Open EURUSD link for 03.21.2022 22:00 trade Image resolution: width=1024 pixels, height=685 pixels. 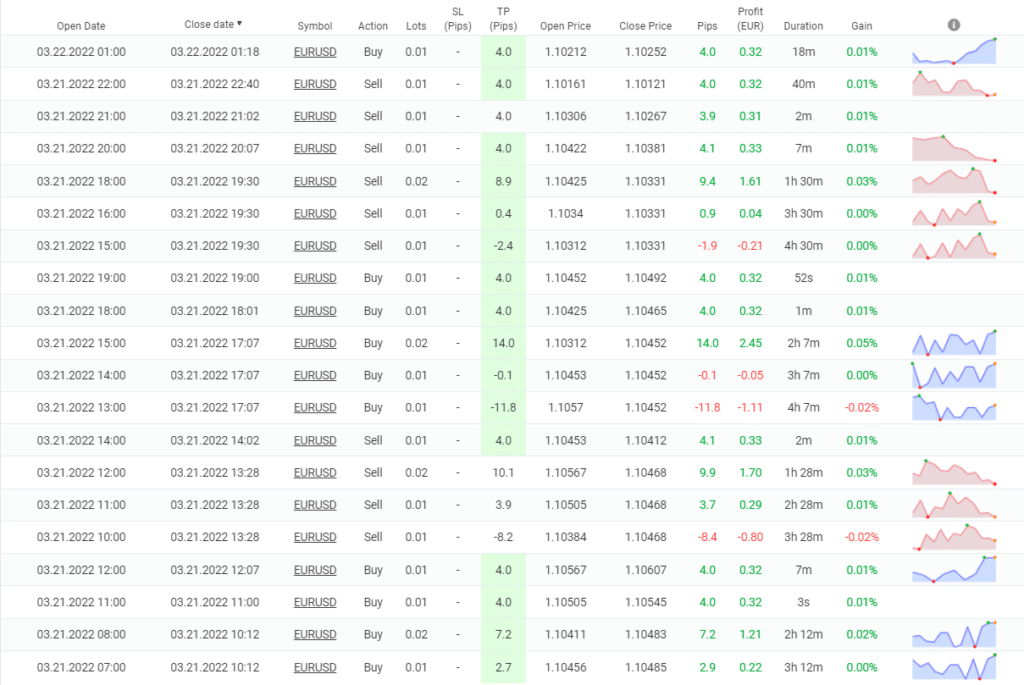coord(314,84)
